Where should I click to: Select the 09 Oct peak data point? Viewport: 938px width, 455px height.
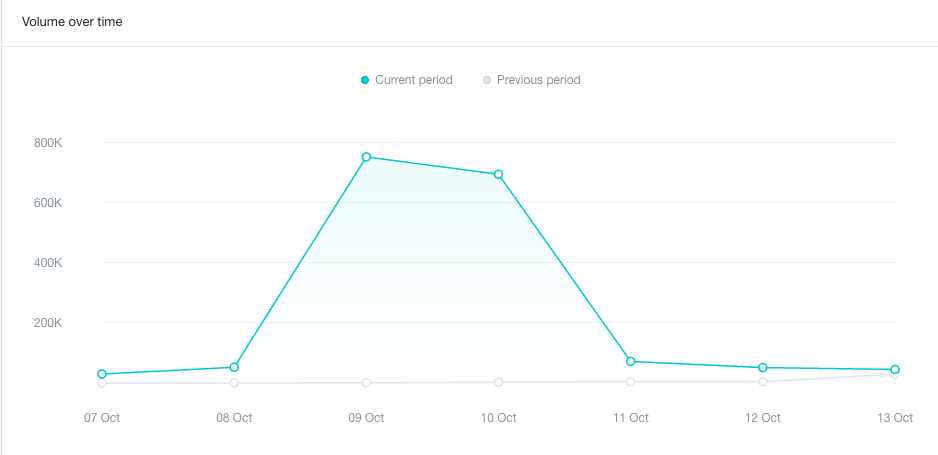click(x=366, y=157)
